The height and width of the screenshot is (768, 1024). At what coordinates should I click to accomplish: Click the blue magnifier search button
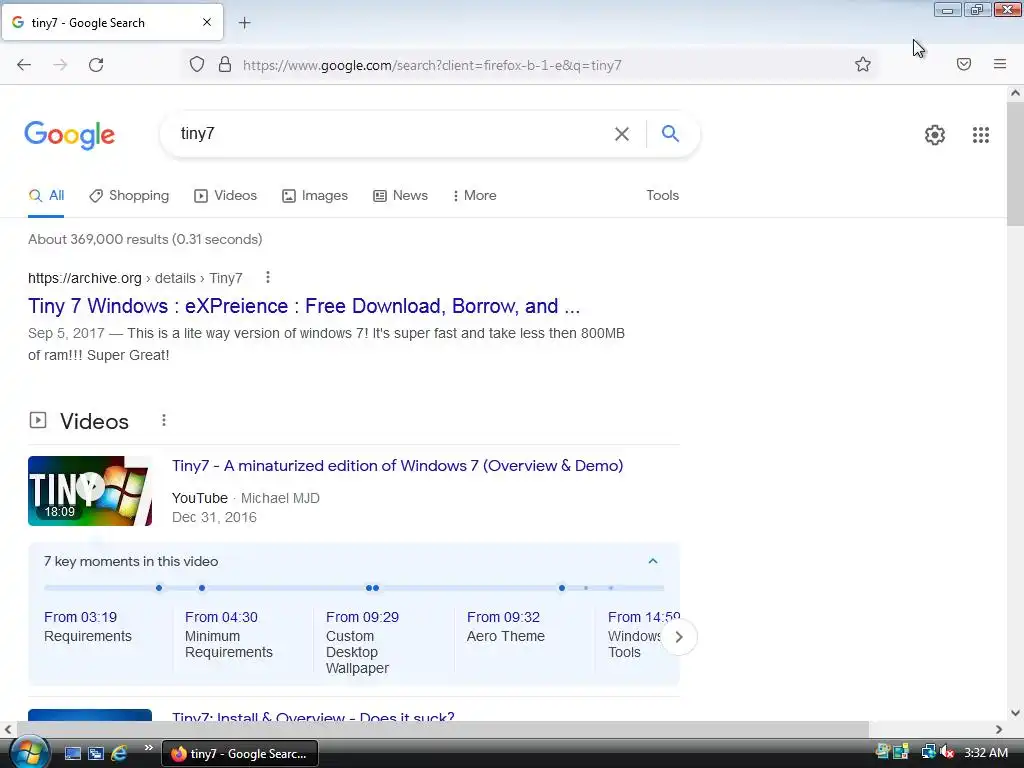point(670,133)
